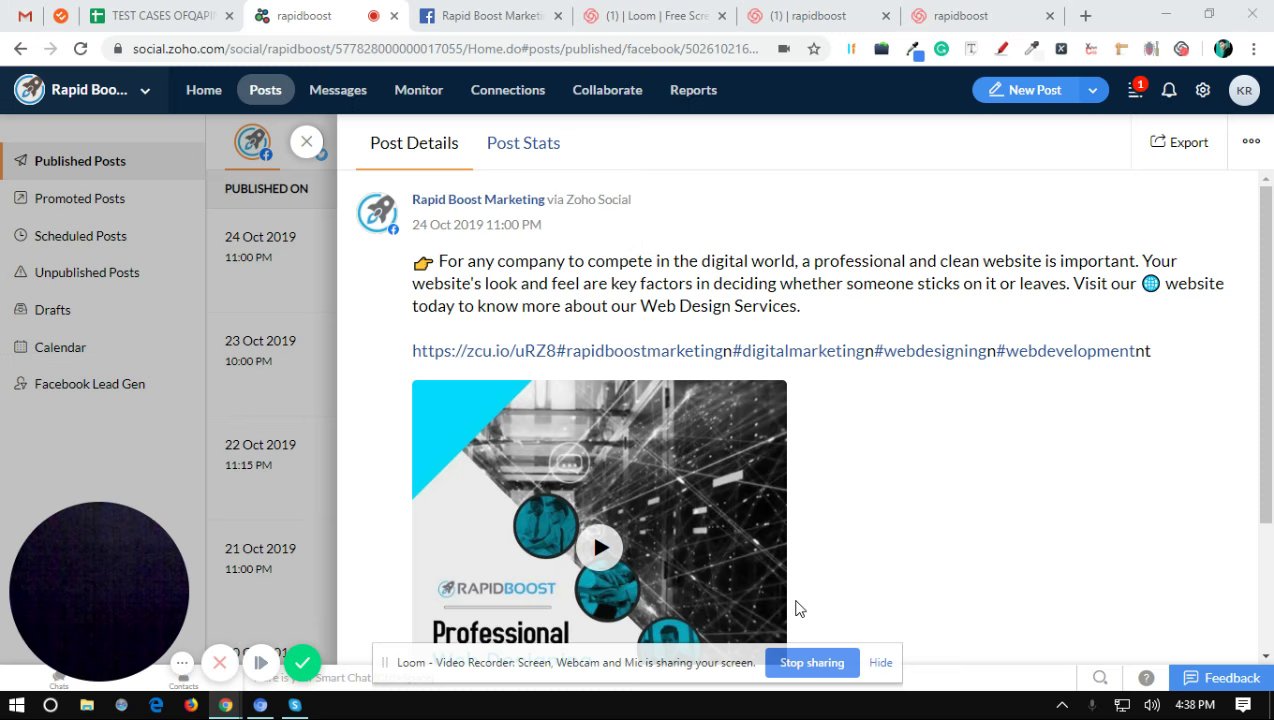Viewport: 1274px width, 720px height.
Task: Click the Facebook channel avatar above list
Action: click(x=253, y=142)
